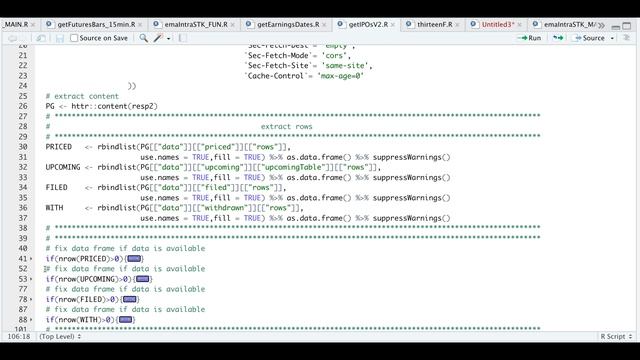Screen dimensions: 640x360
Task: Click the UPCOMING variable on line 32
Action: tap(63, 167)
